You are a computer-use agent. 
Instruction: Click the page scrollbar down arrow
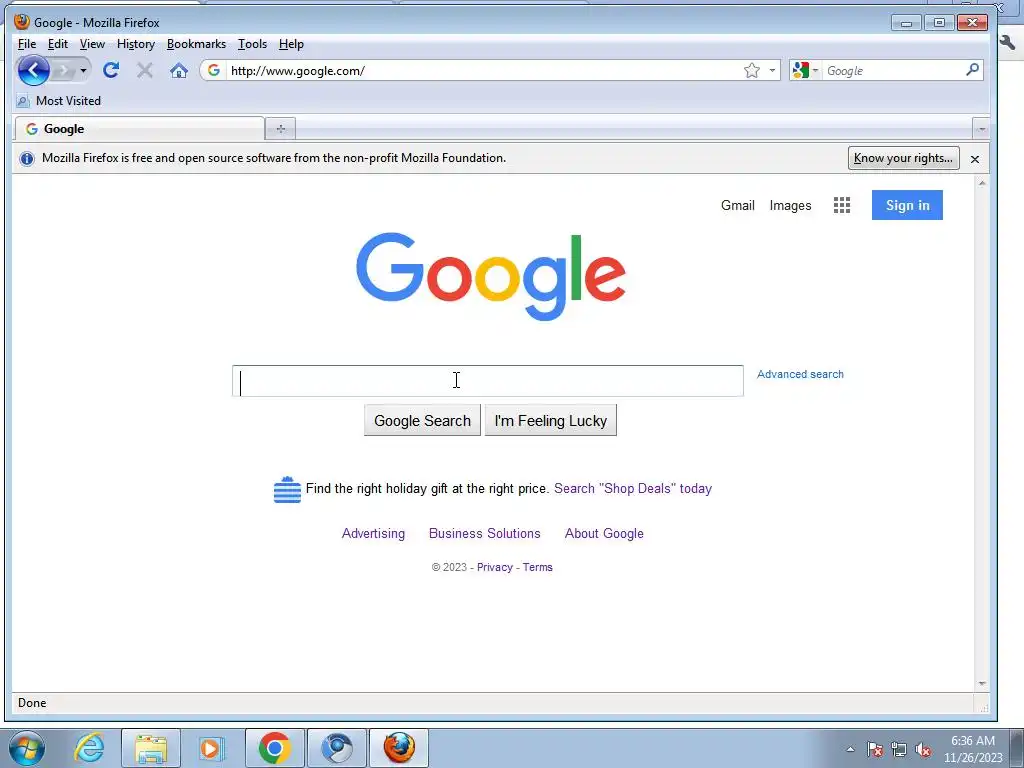(x=982, y=684)
